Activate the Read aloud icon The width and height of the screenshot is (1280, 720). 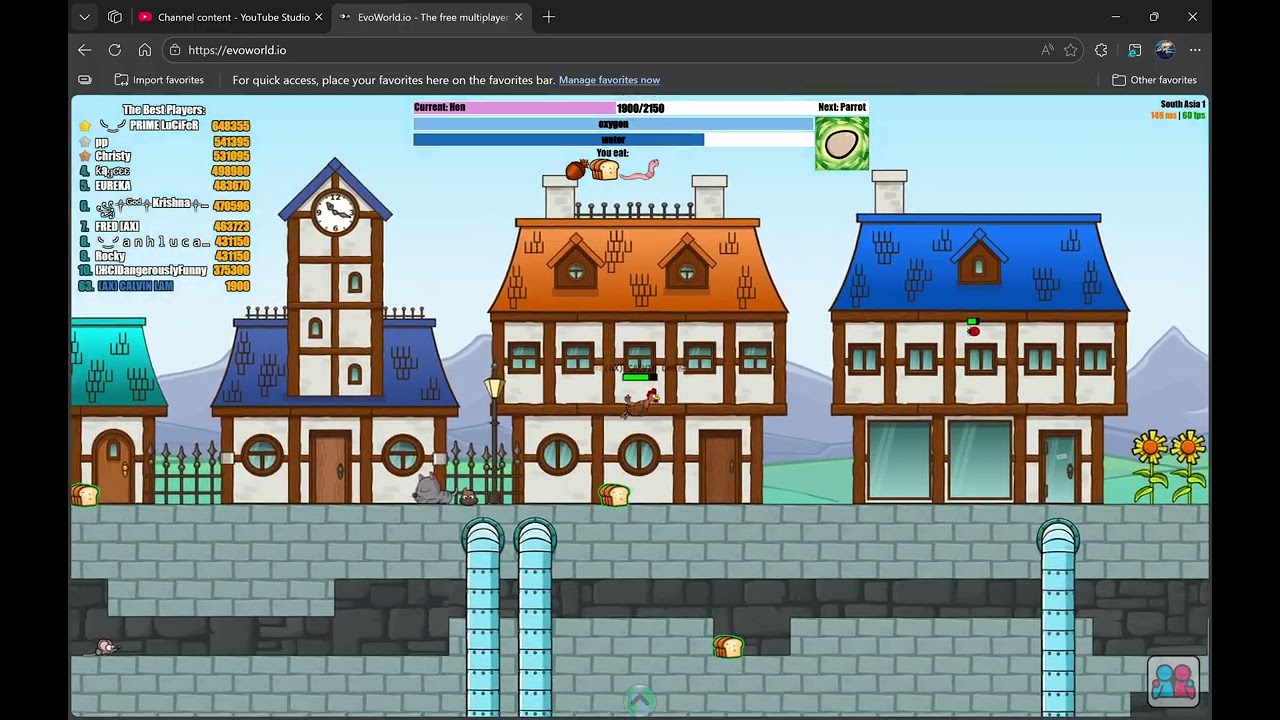(x=1047, y=50)
